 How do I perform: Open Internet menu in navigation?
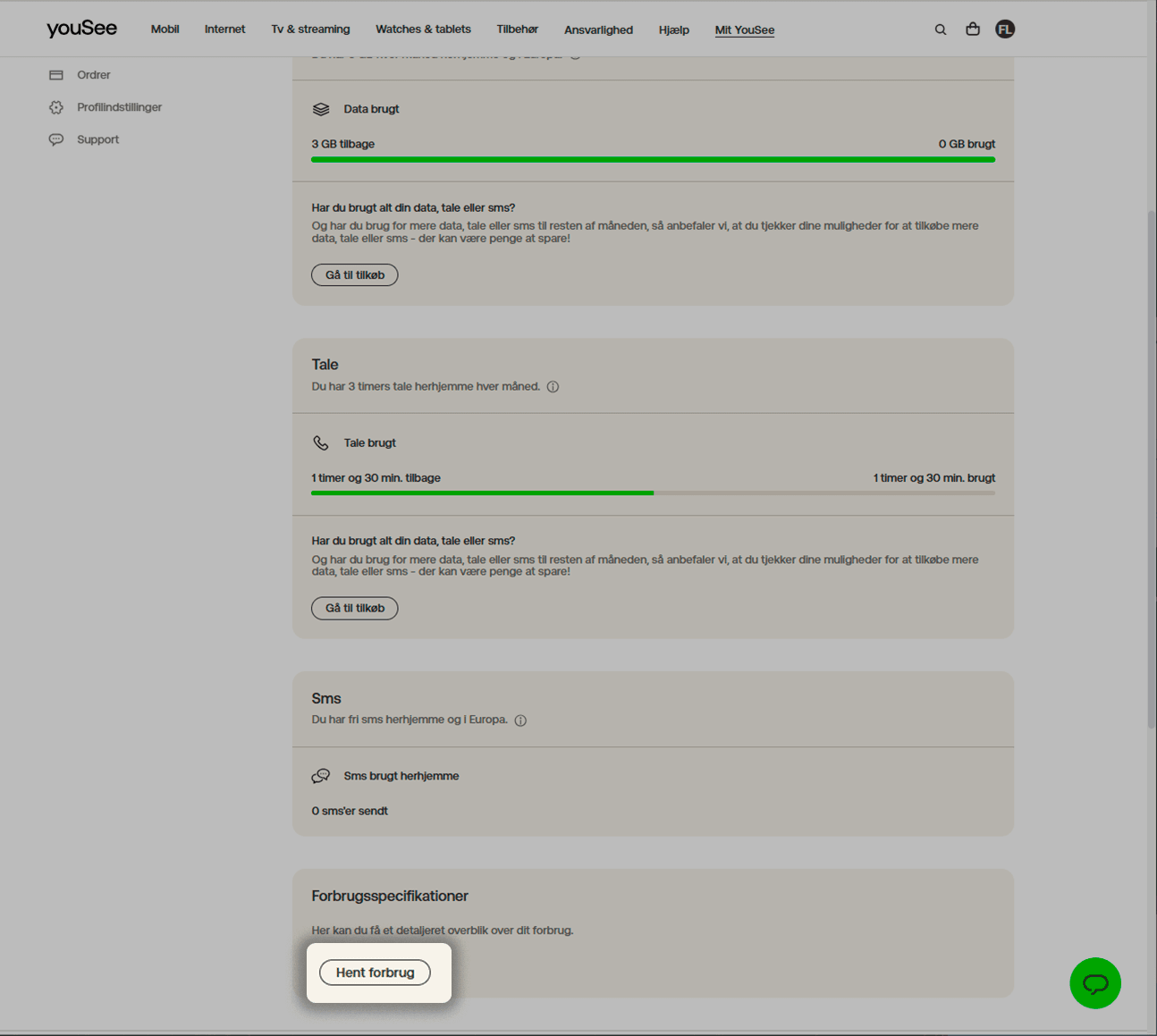point(224,29)
